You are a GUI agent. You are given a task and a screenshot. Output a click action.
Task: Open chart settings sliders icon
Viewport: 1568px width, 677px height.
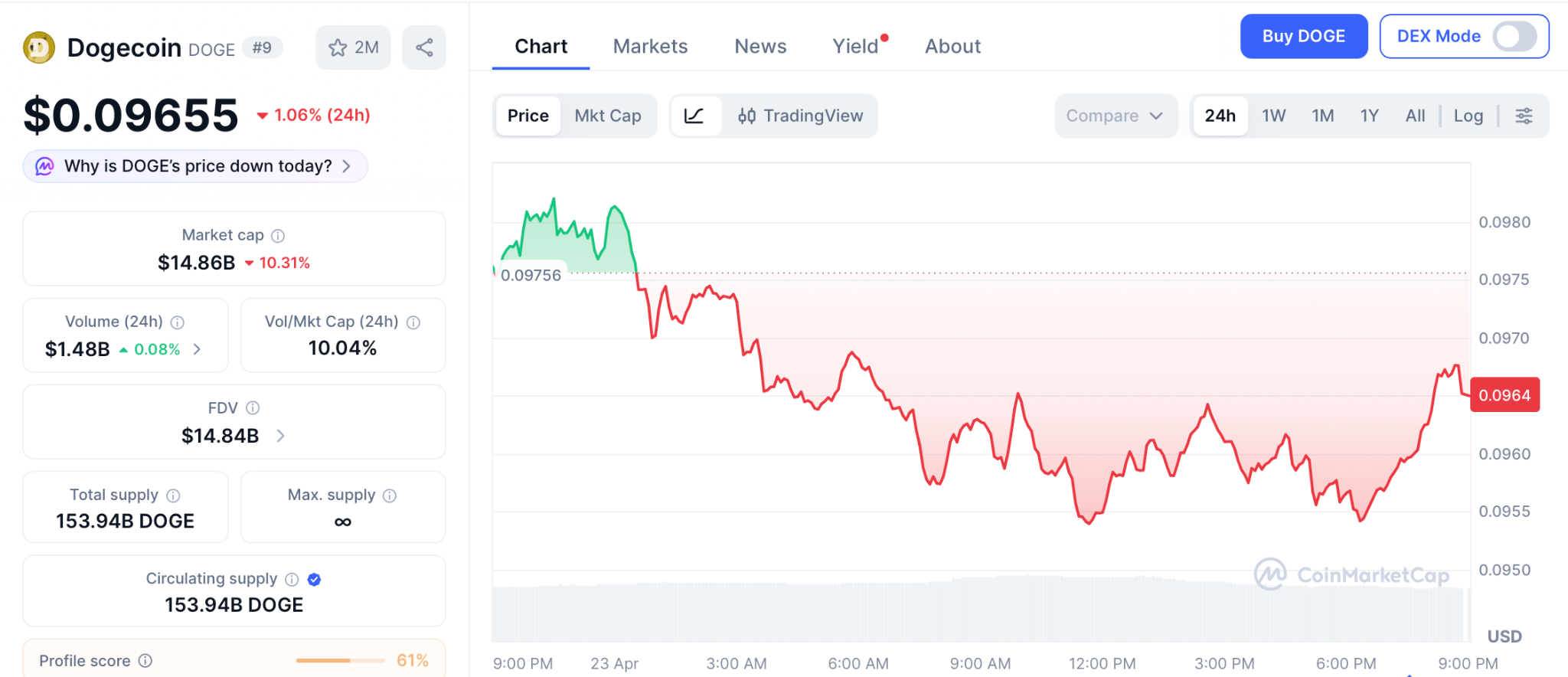pos(1524,116)
